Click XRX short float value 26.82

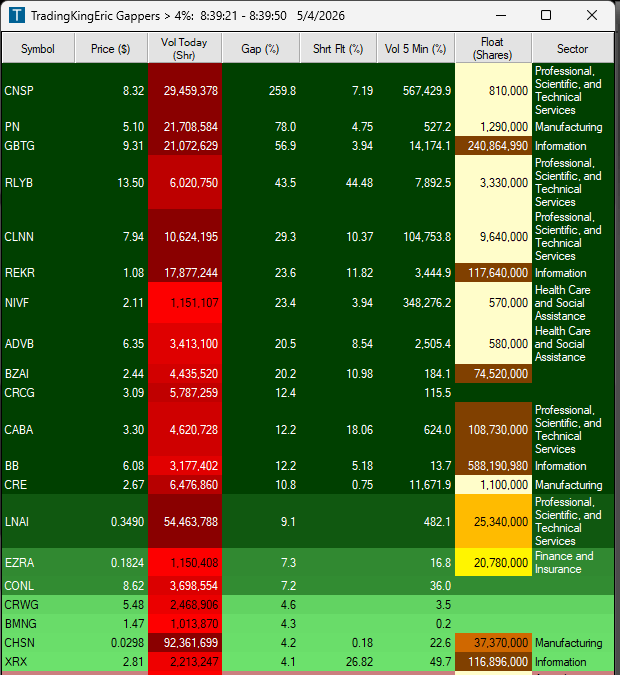(338, 661)
